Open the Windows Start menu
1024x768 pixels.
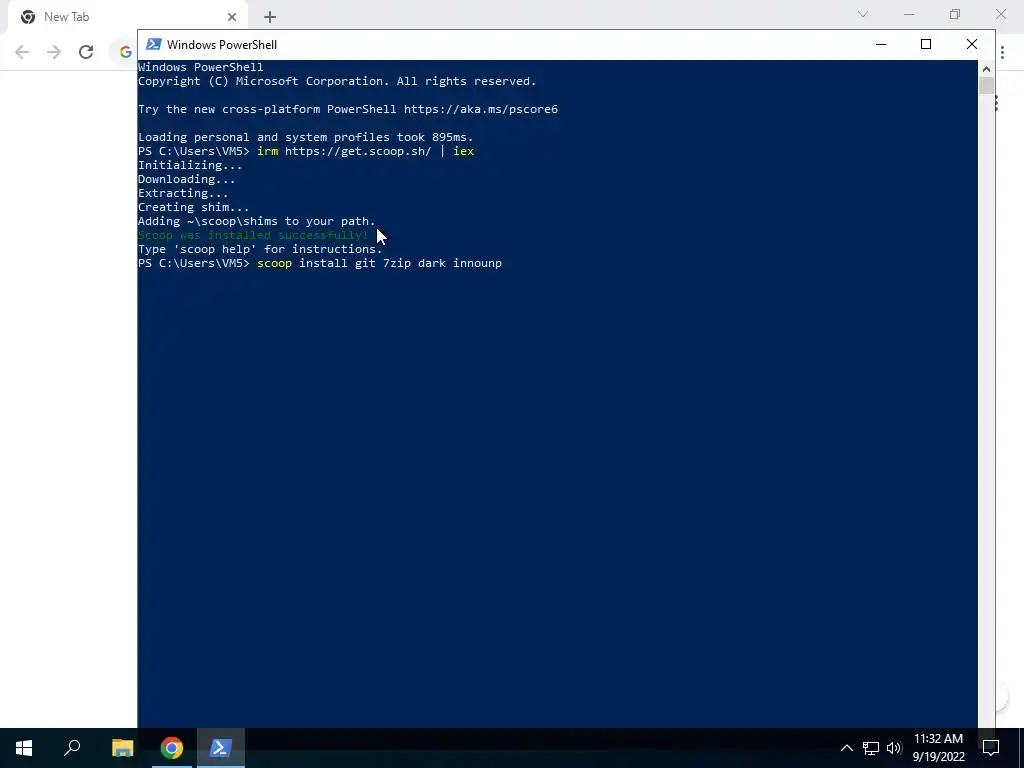[24, 748]
